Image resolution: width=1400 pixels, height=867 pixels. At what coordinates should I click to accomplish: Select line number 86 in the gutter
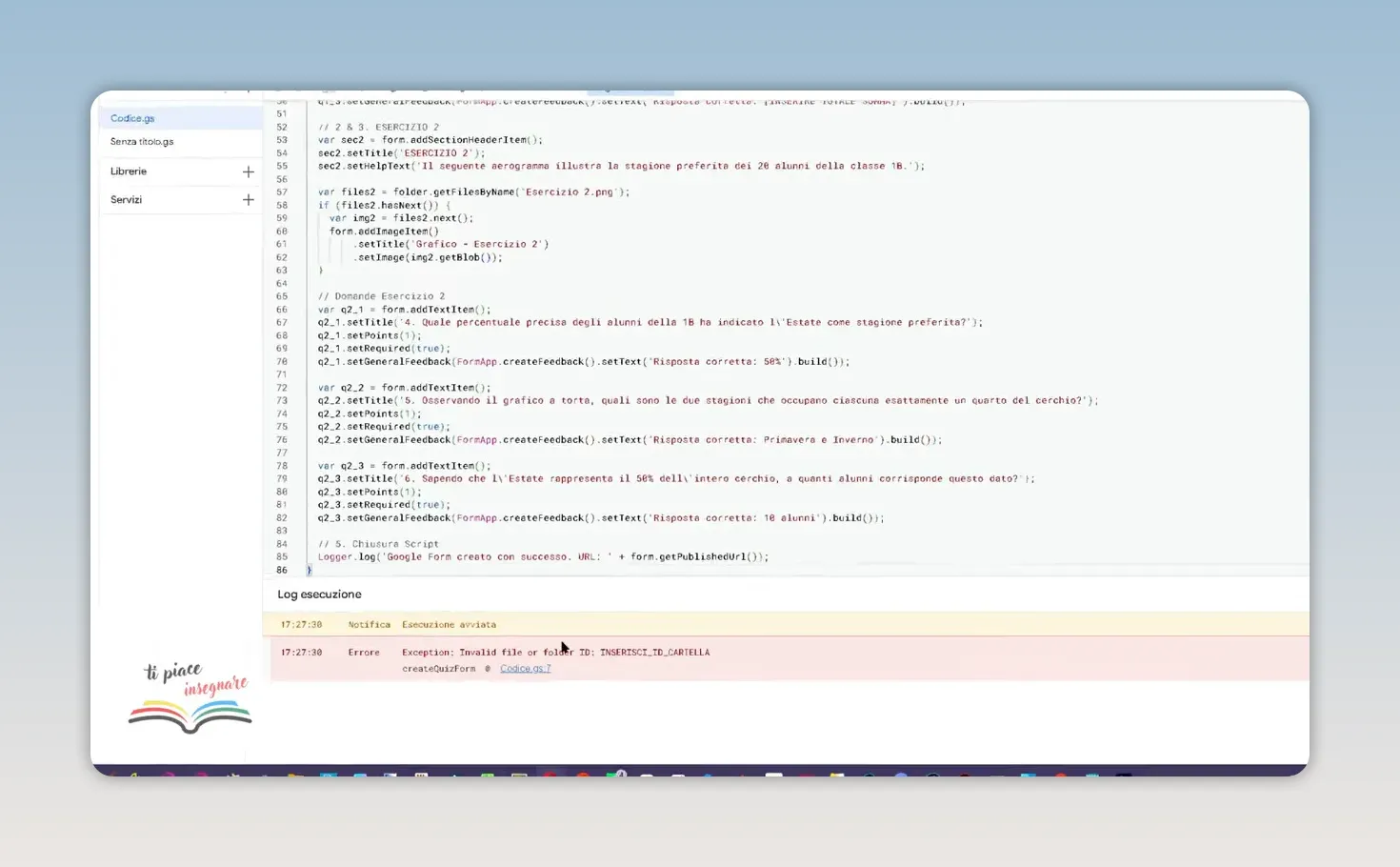(x=282, y=570)
